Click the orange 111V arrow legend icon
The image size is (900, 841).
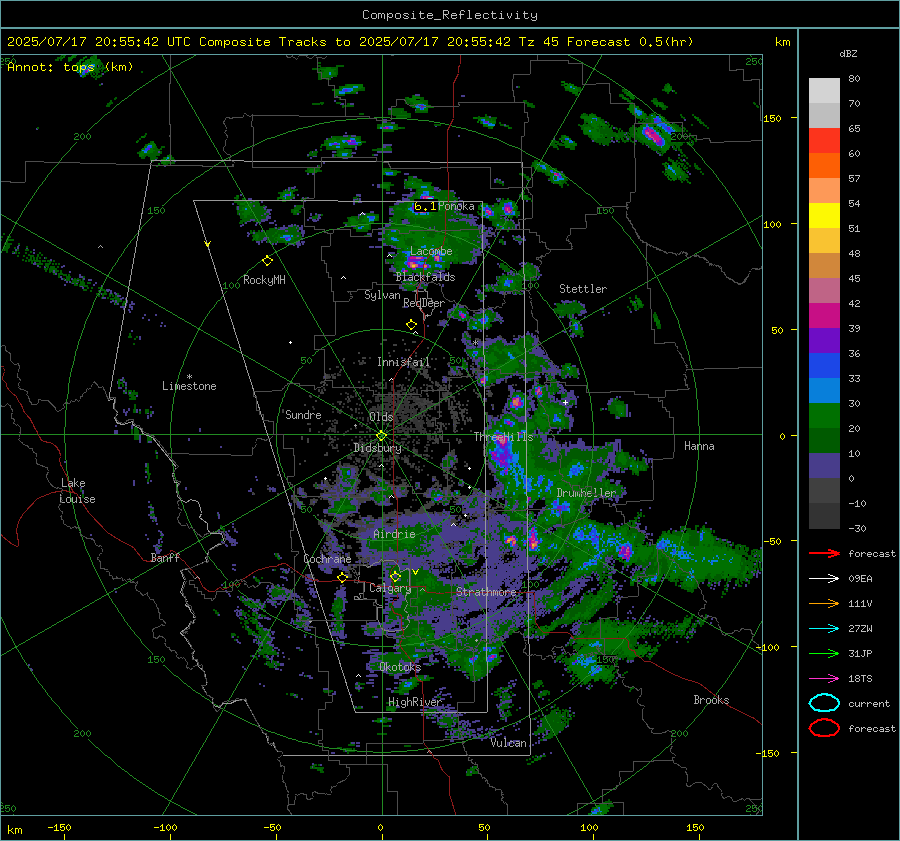pyautogui.click(x=824, y=603)
